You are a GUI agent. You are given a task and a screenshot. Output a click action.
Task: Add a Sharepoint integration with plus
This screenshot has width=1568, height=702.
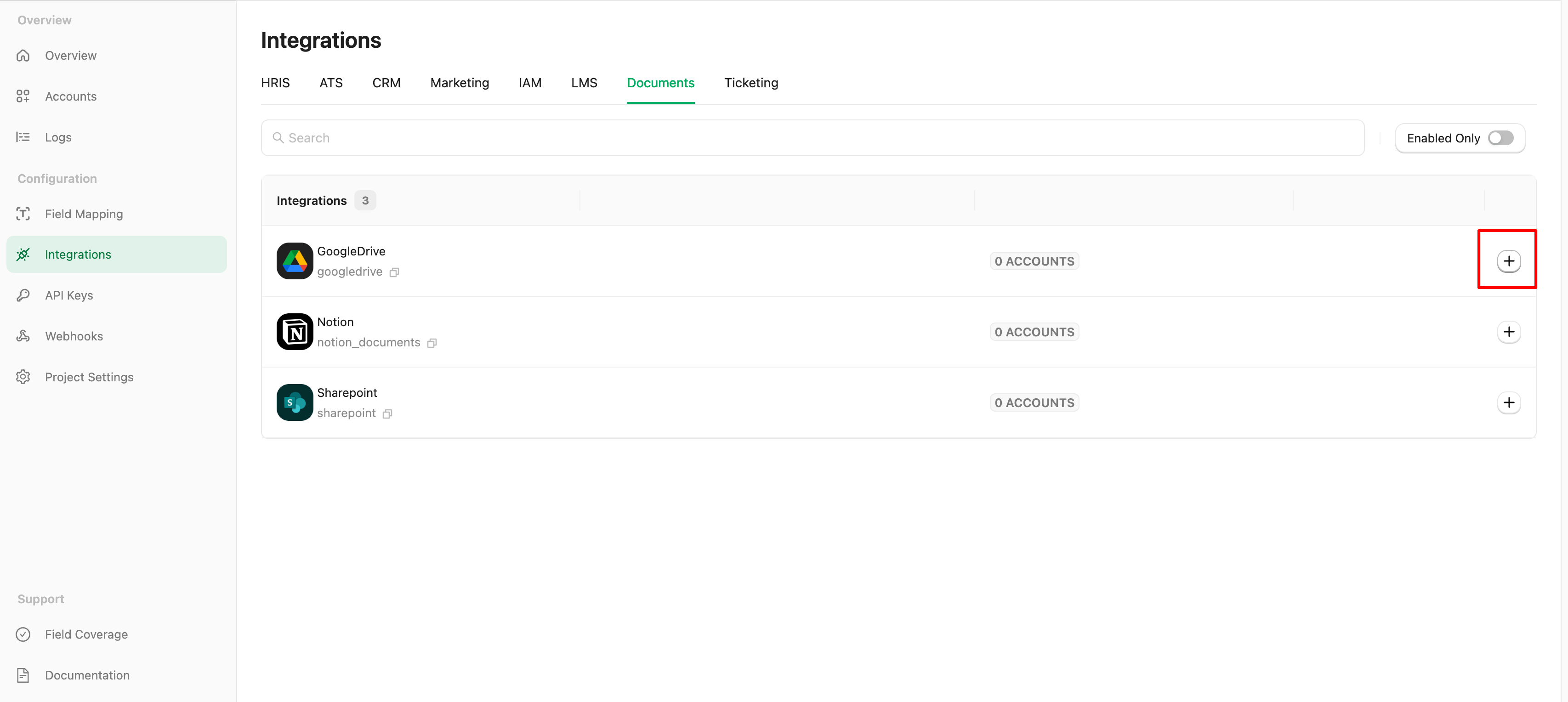click(x=1508, y=402)
